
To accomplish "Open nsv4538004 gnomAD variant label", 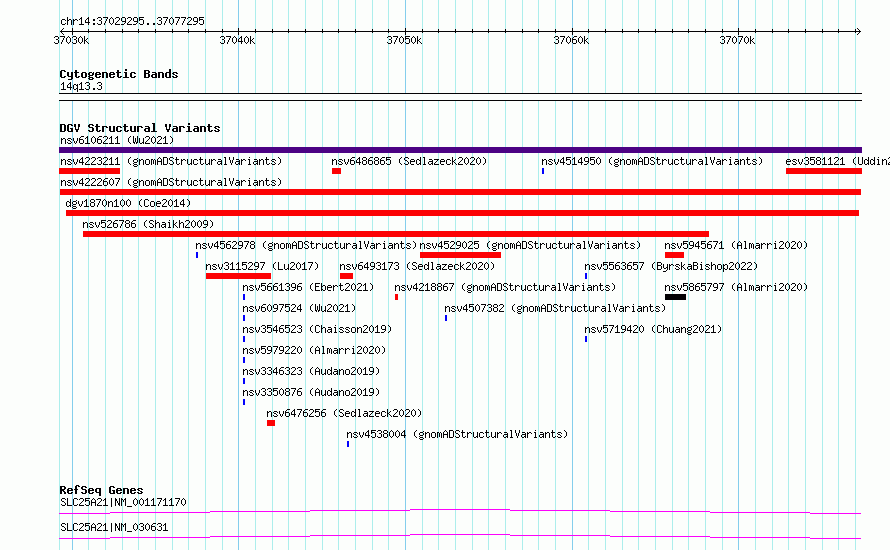I will pos(457,434).
